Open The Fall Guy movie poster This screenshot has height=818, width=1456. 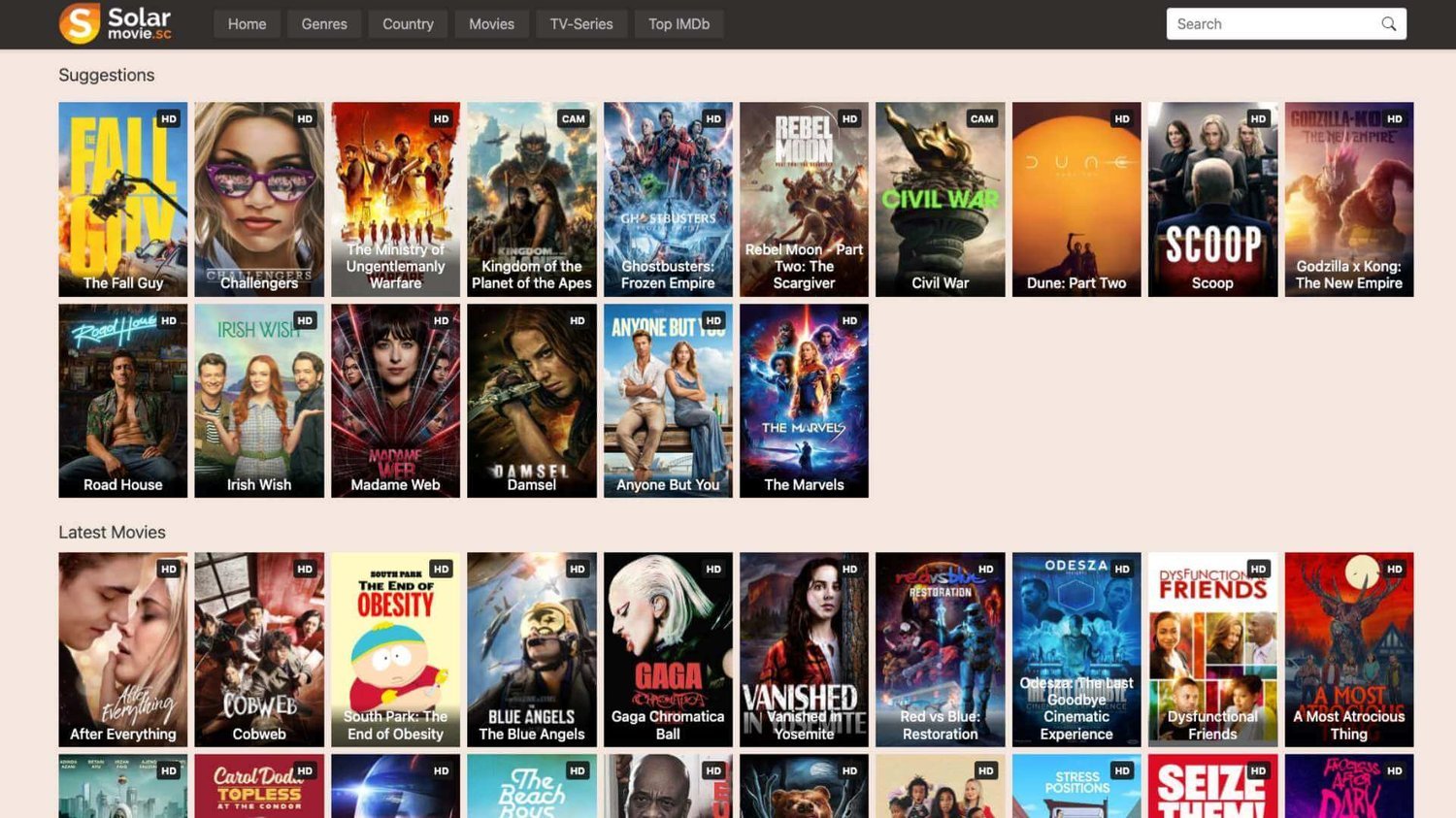pos(122,199)
